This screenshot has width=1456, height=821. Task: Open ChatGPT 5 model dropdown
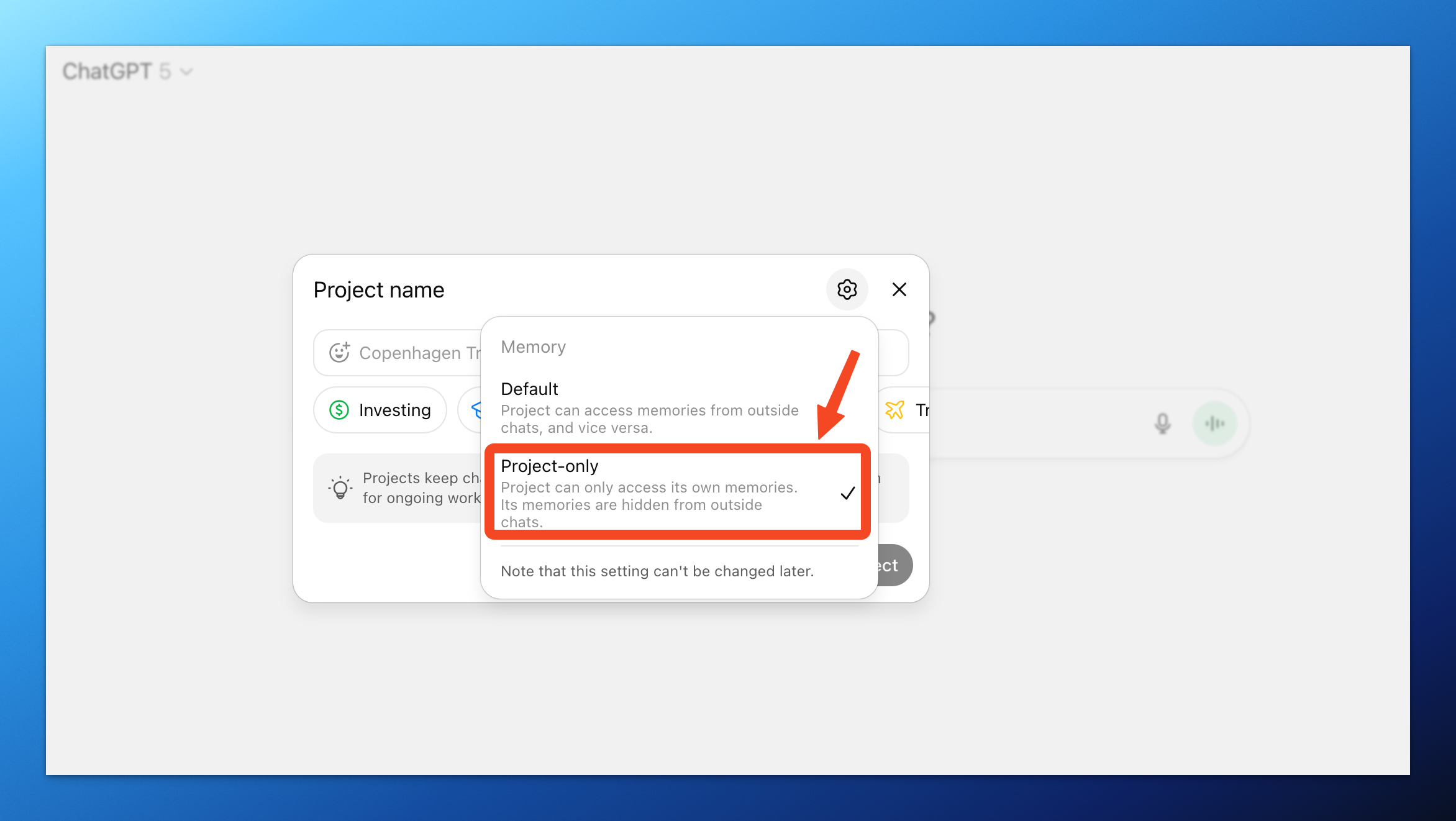tap(127, 71)
